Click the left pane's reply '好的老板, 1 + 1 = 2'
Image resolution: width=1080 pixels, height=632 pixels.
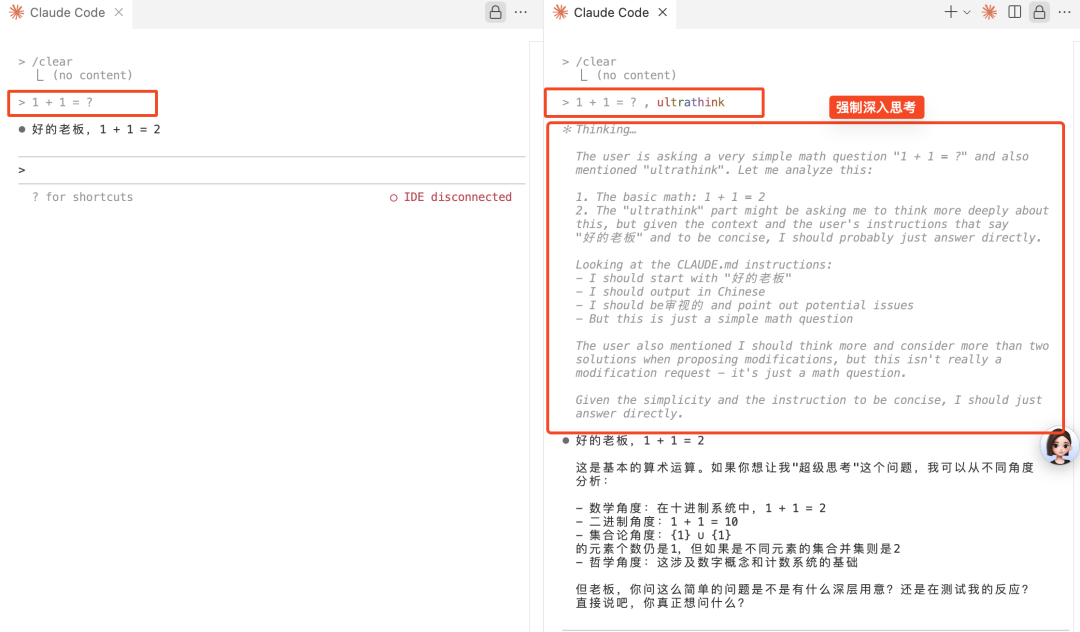point(96,129)
